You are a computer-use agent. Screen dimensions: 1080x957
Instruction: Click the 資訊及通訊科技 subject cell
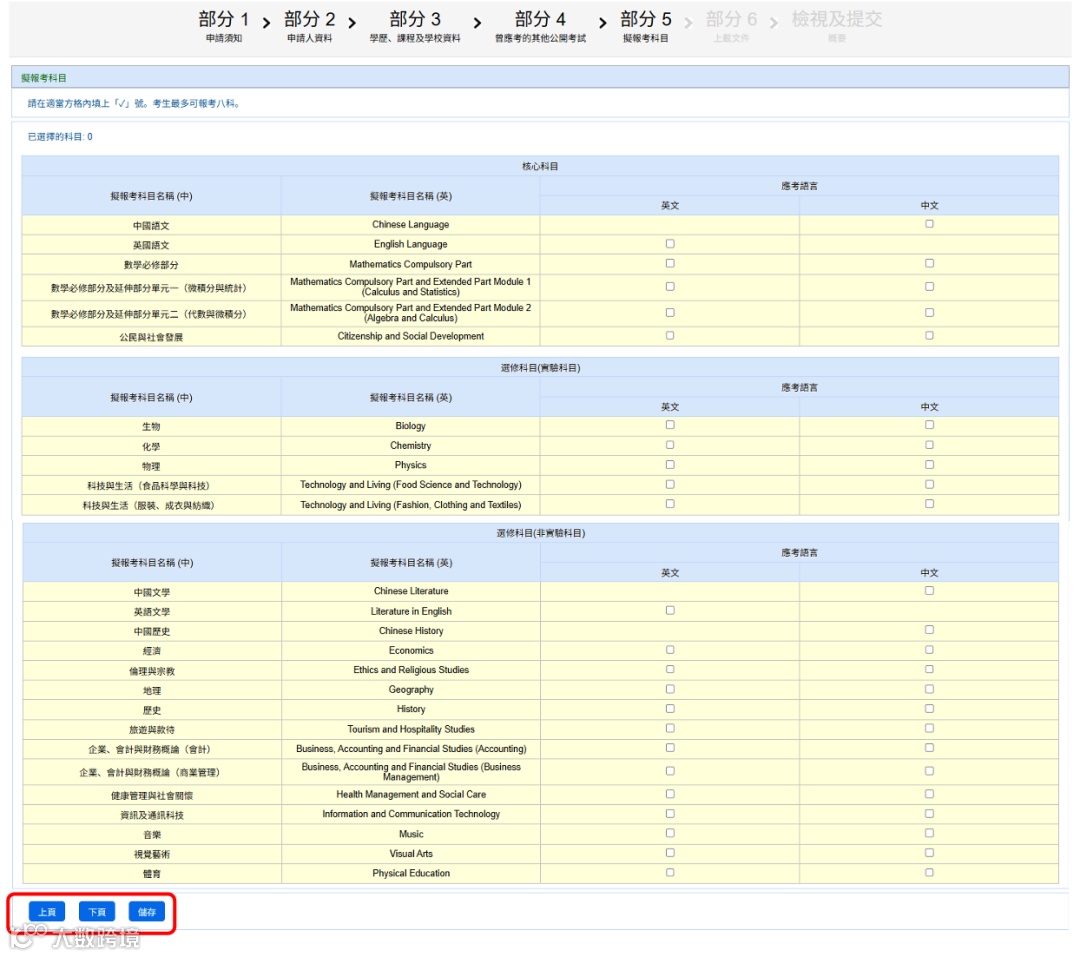point(152,814)
